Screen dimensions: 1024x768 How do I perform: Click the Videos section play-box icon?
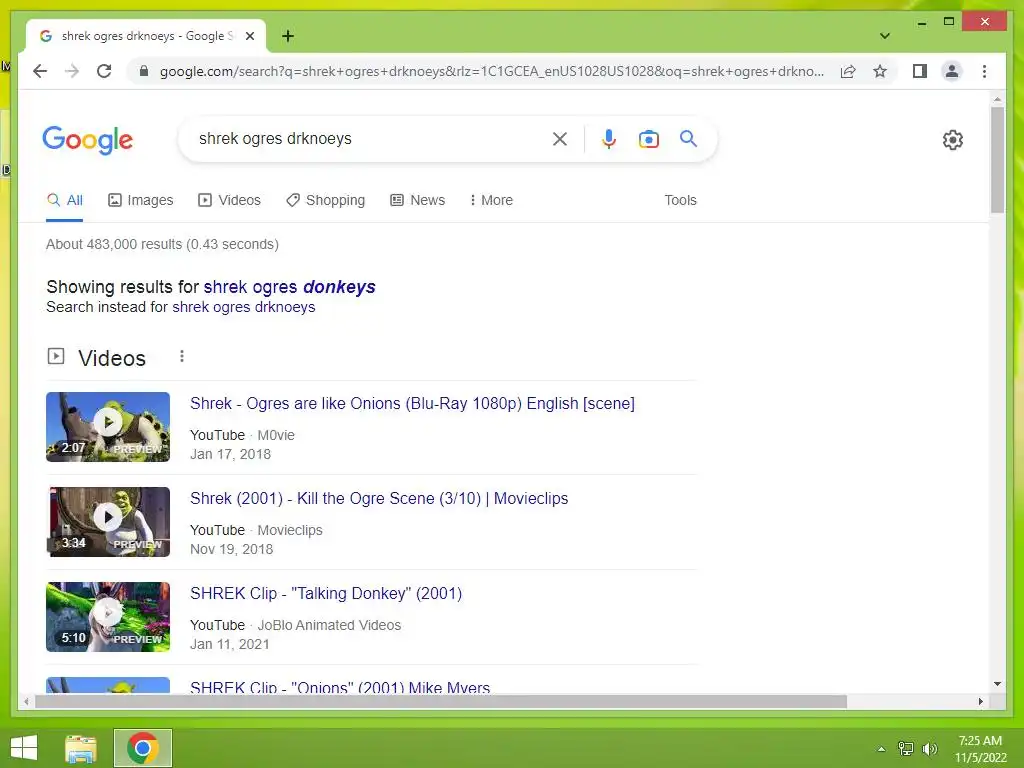(x=56, y=357)
